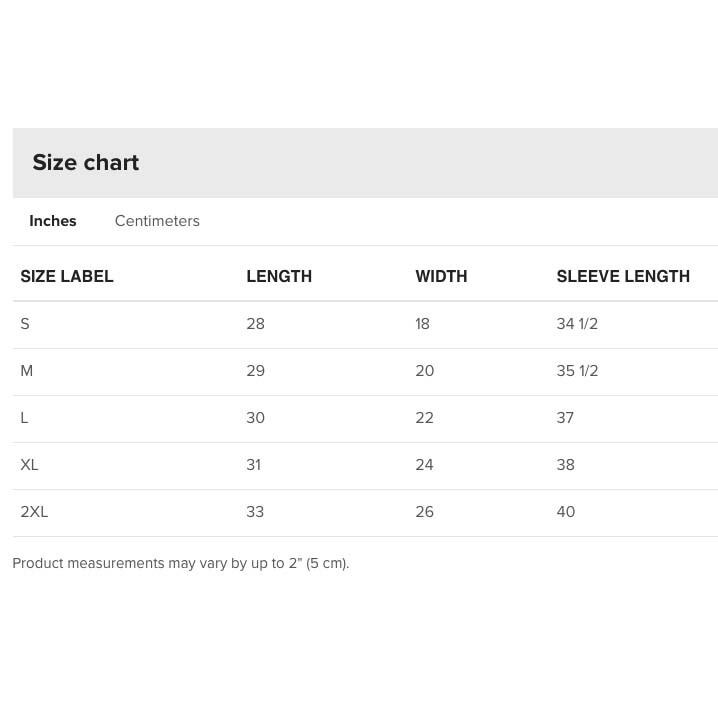Click length value 31 for size XL
The width and height of the screenshot is (718, 718).
pyautogui.click(x=254, y=465)
